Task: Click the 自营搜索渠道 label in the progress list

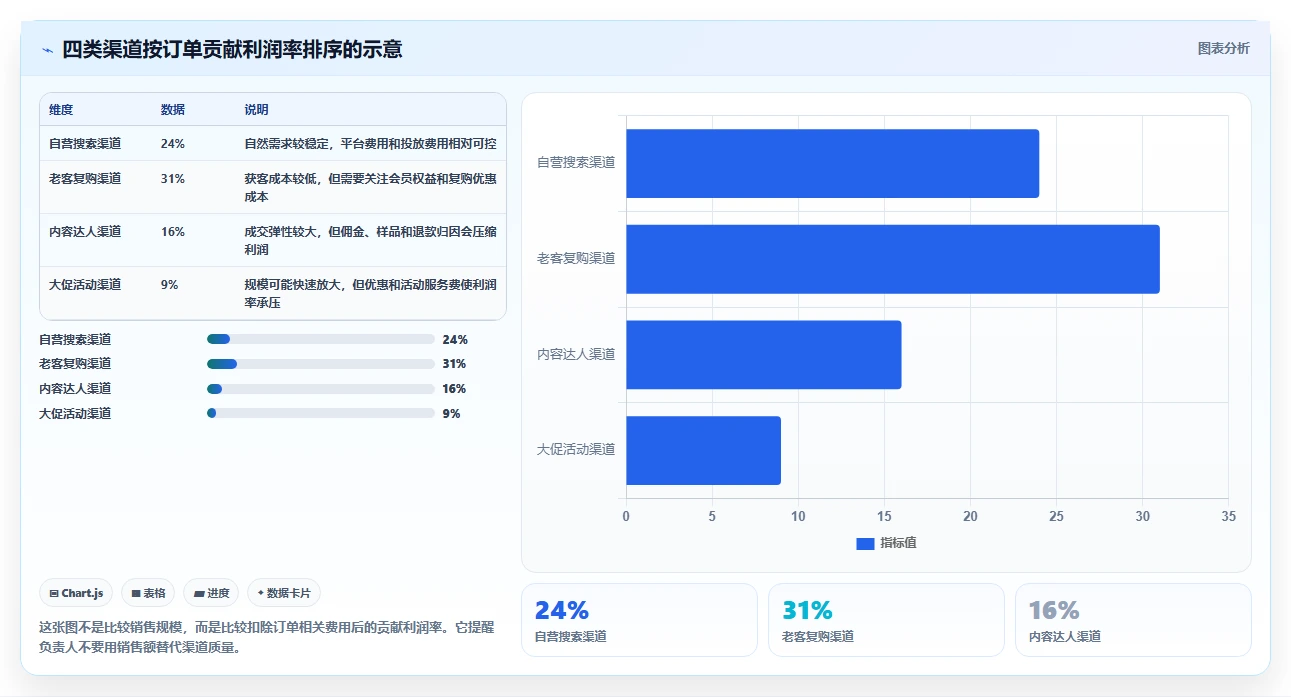Action: click(x=75, y=340)
